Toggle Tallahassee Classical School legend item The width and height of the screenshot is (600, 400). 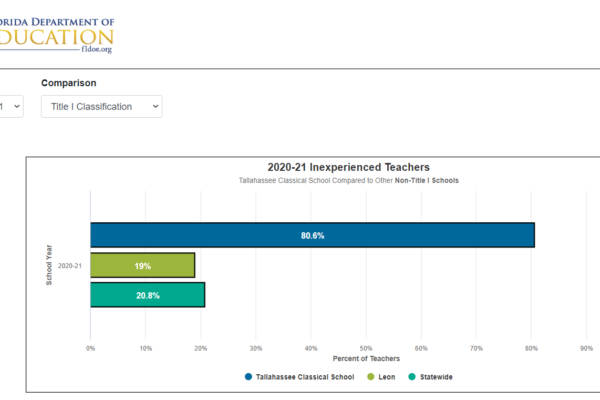300,377
